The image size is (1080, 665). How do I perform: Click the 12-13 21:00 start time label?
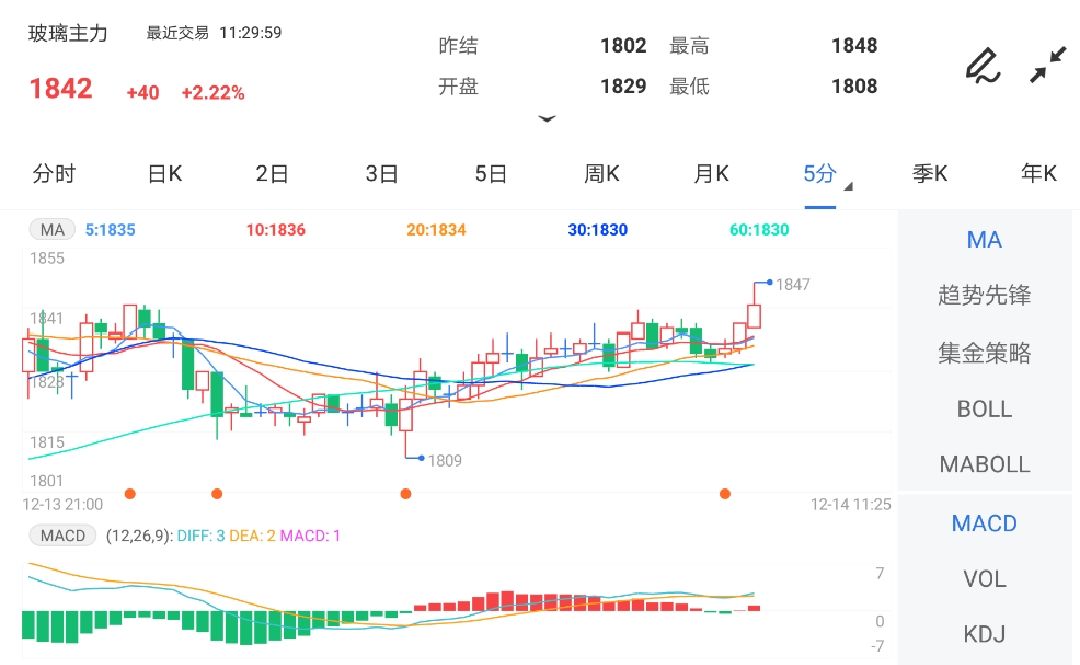pos(63,504)
